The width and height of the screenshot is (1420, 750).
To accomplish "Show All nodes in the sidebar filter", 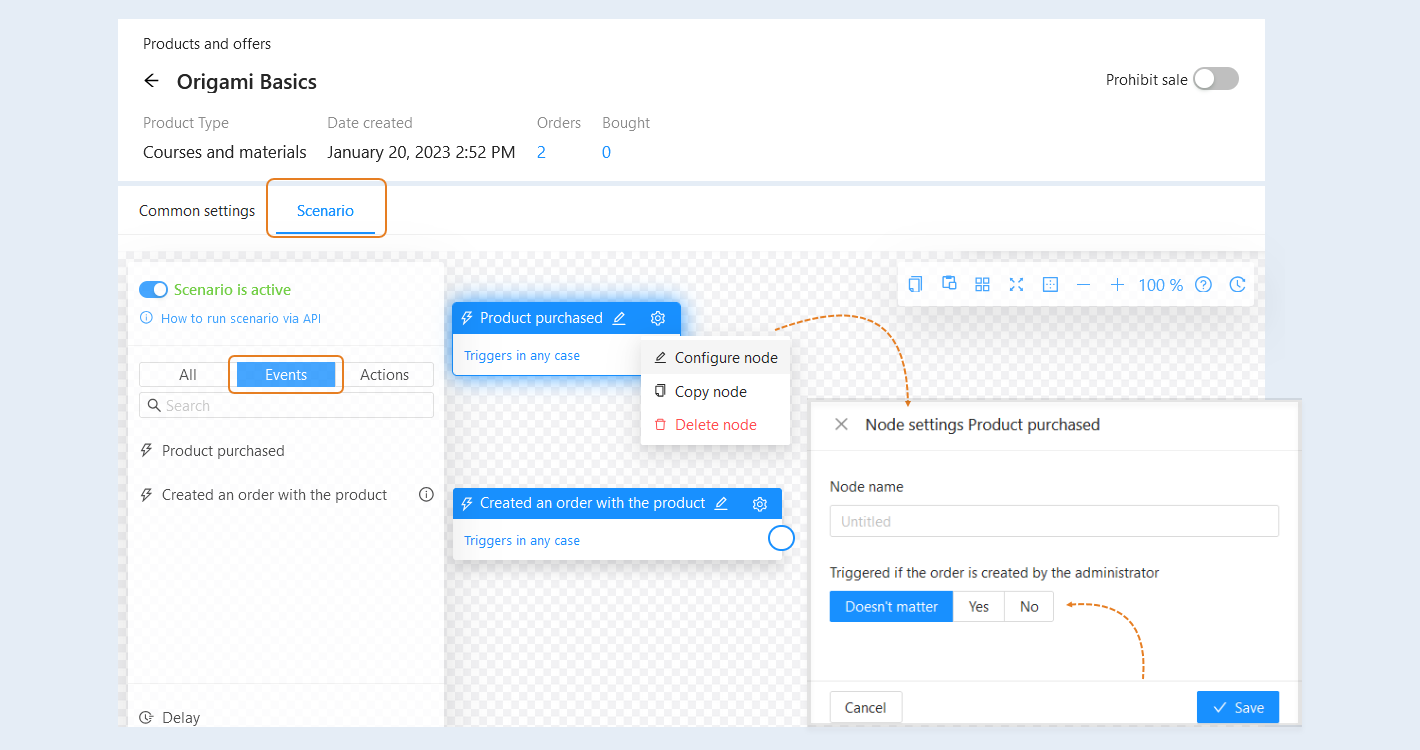I will (x=188, y=375).
